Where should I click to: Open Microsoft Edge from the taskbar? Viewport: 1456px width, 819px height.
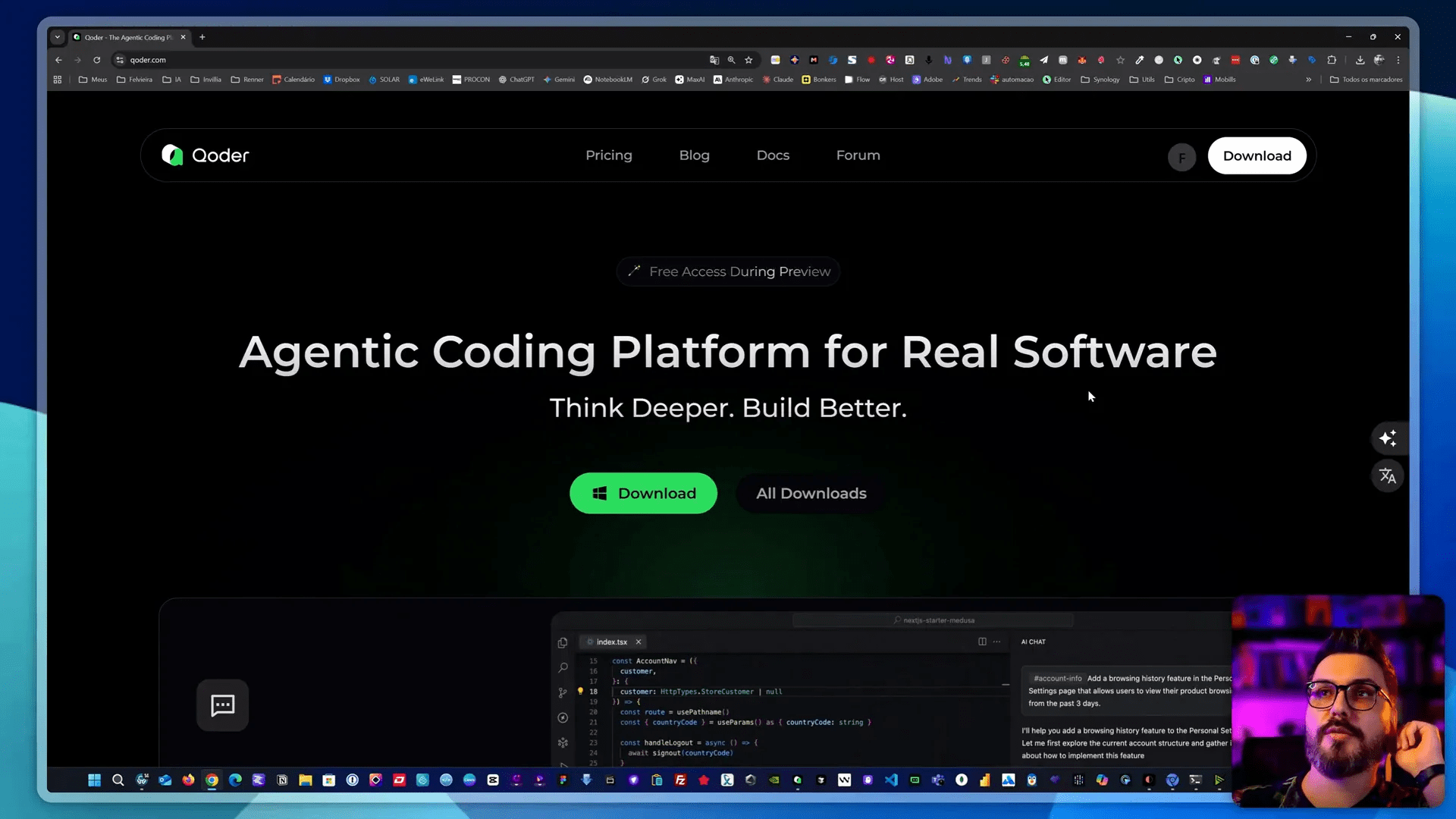click(235, 780)
